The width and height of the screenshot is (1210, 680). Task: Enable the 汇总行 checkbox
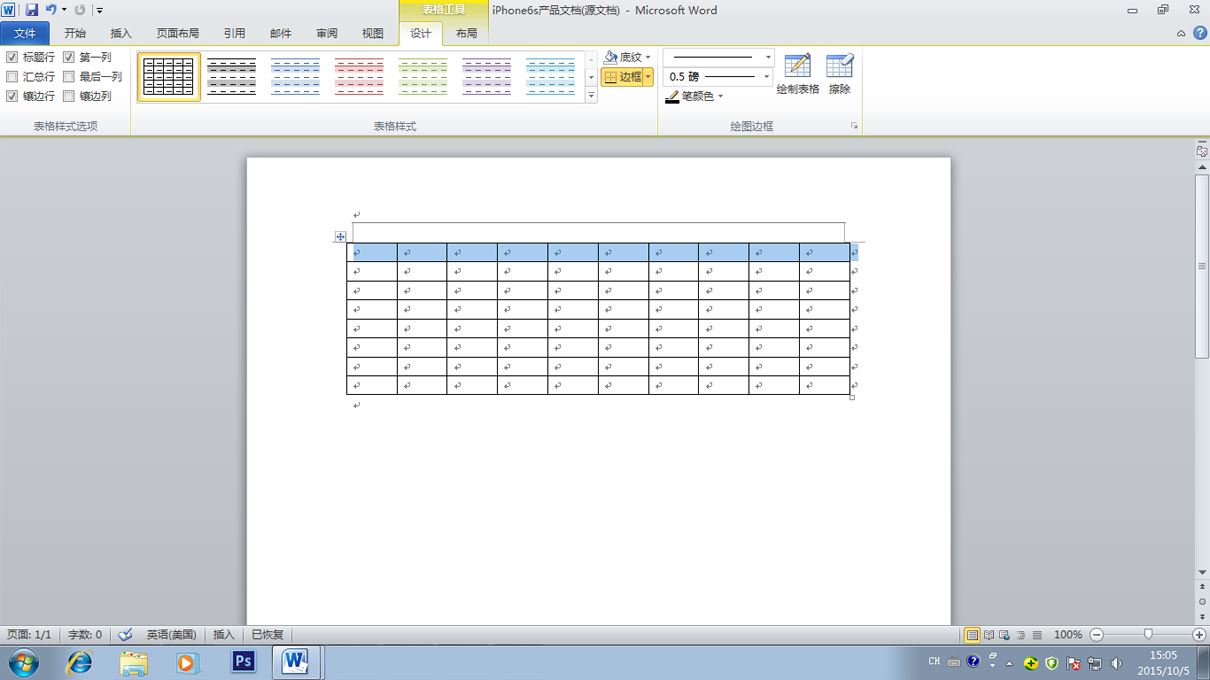click(12, 77)
